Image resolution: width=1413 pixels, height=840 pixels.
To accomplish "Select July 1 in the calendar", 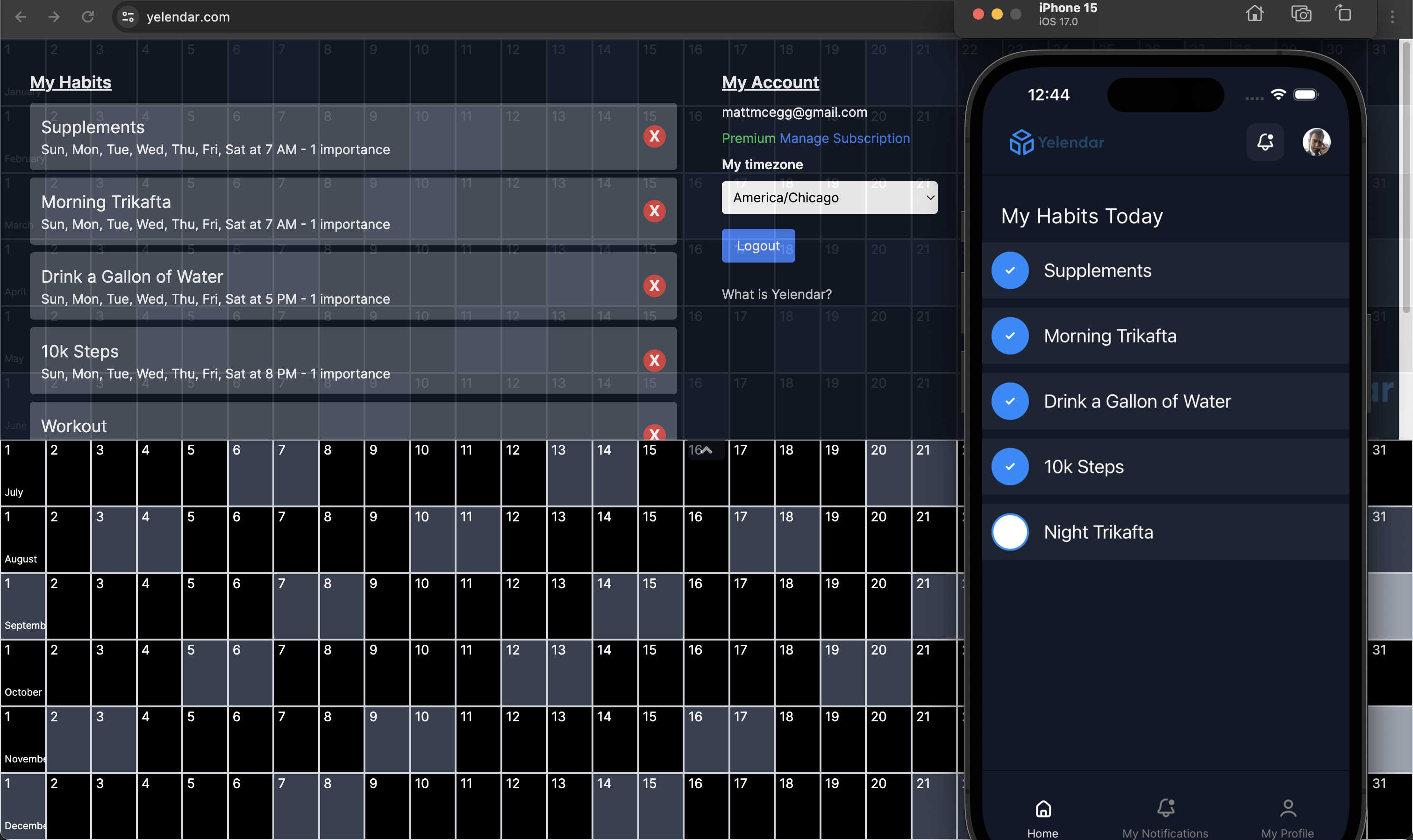I will point(22,473).
